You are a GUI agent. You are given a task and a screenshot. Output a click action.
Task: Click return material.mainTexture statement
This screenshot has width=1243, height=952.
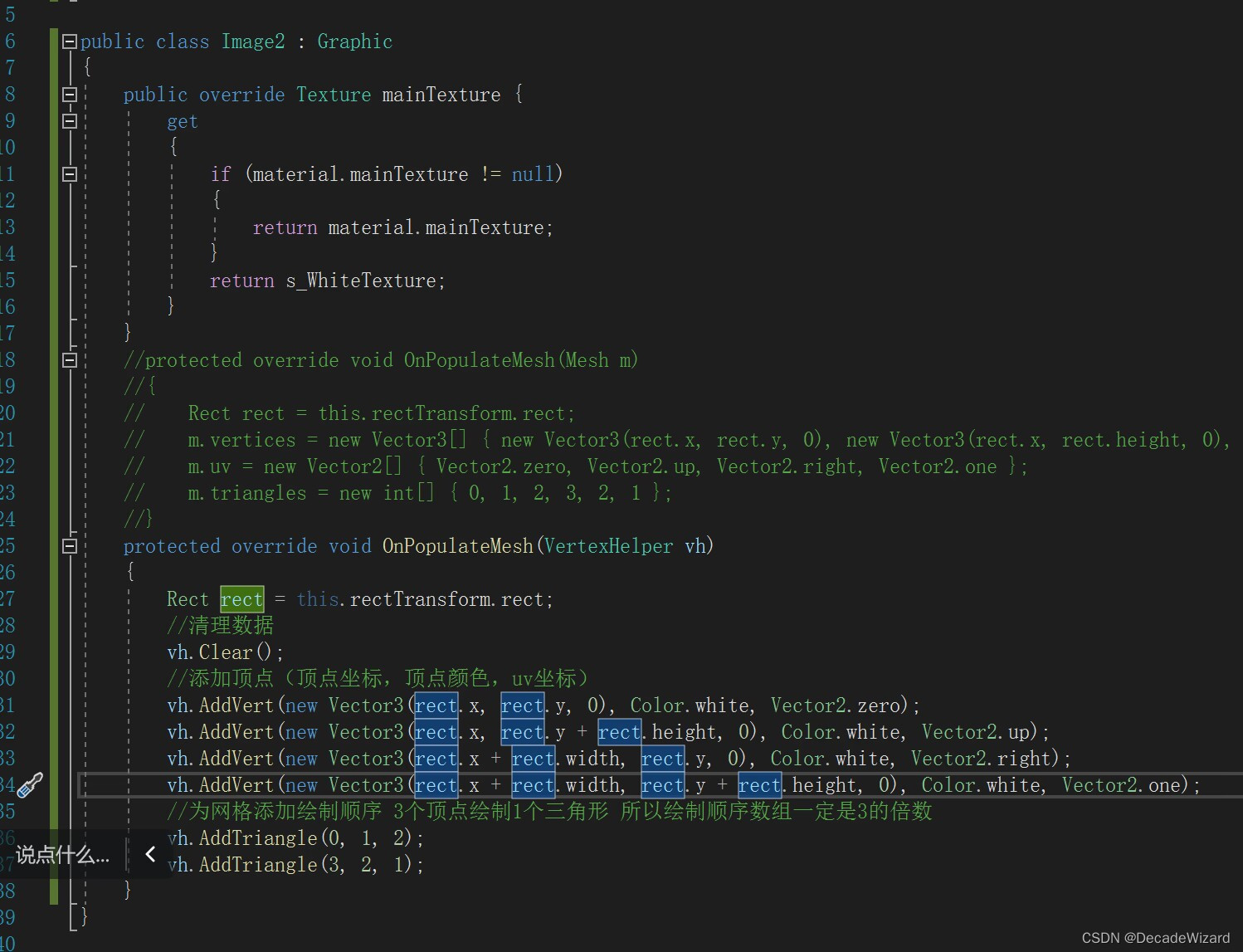click(x=402, y=227)
